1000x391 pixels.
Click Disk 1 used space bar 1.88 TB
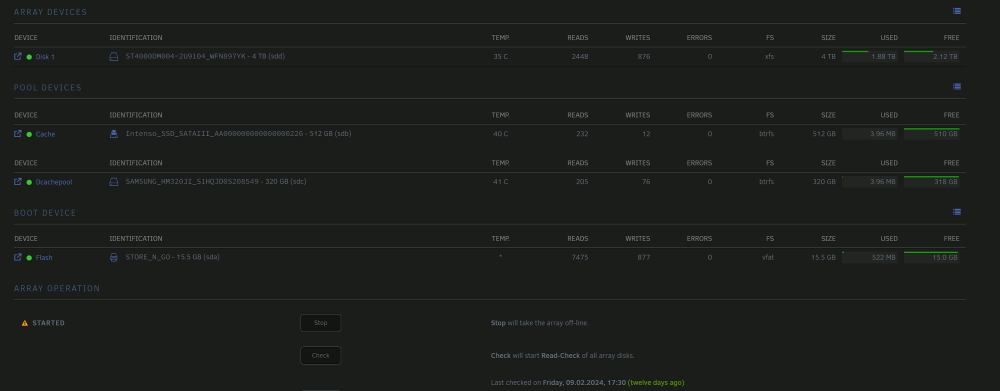coord(870,56)
